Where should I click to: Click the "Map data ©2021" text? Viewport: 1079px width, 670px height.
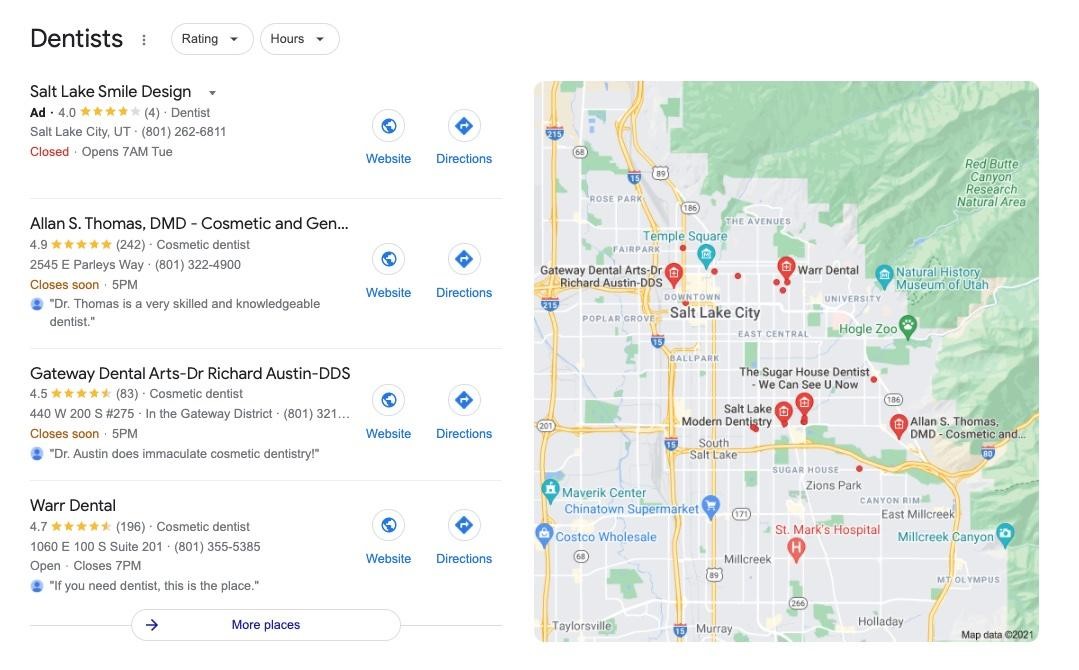[997, 635]
